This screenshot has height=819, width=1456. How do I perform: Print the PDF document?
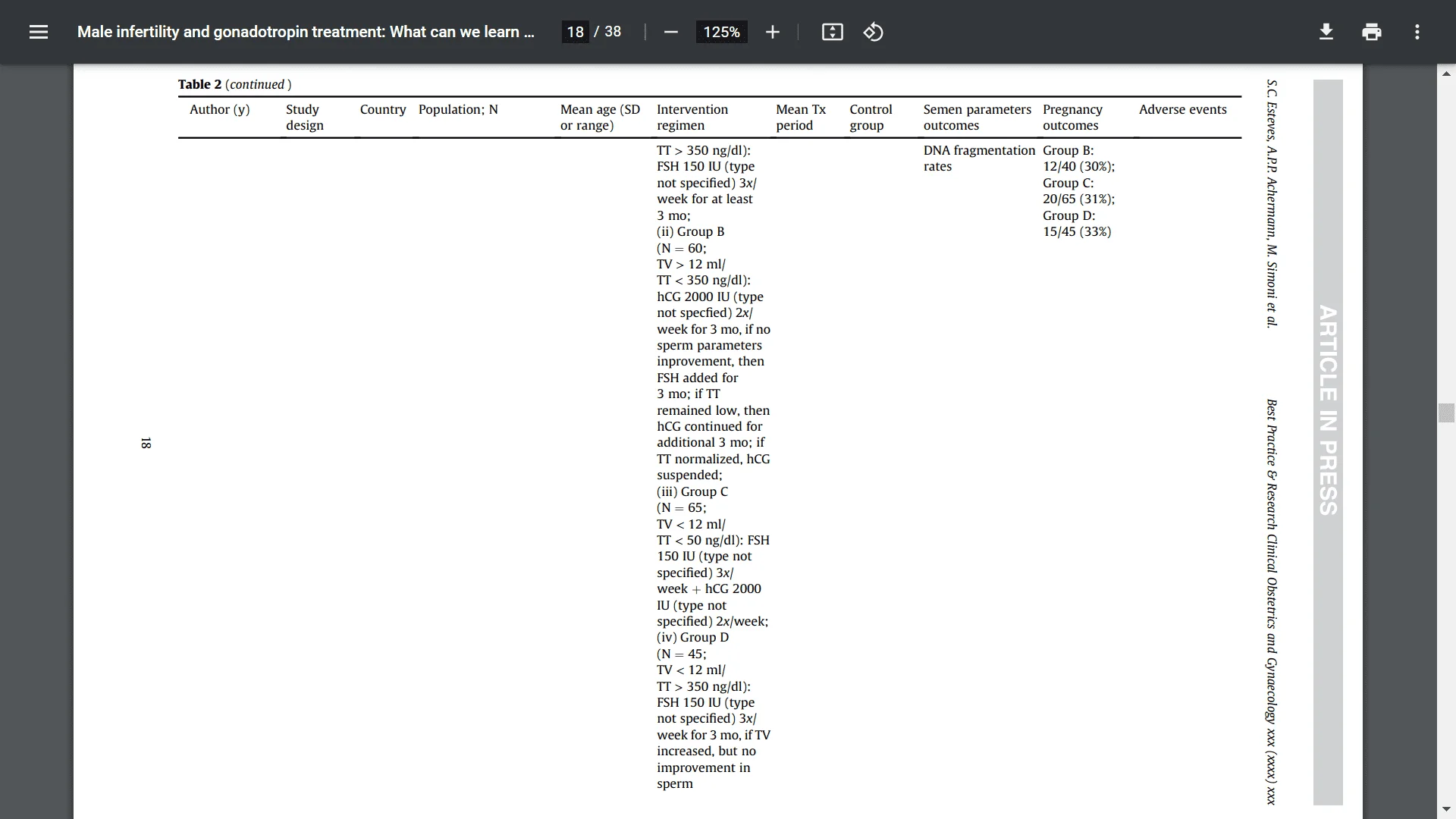1371,32
